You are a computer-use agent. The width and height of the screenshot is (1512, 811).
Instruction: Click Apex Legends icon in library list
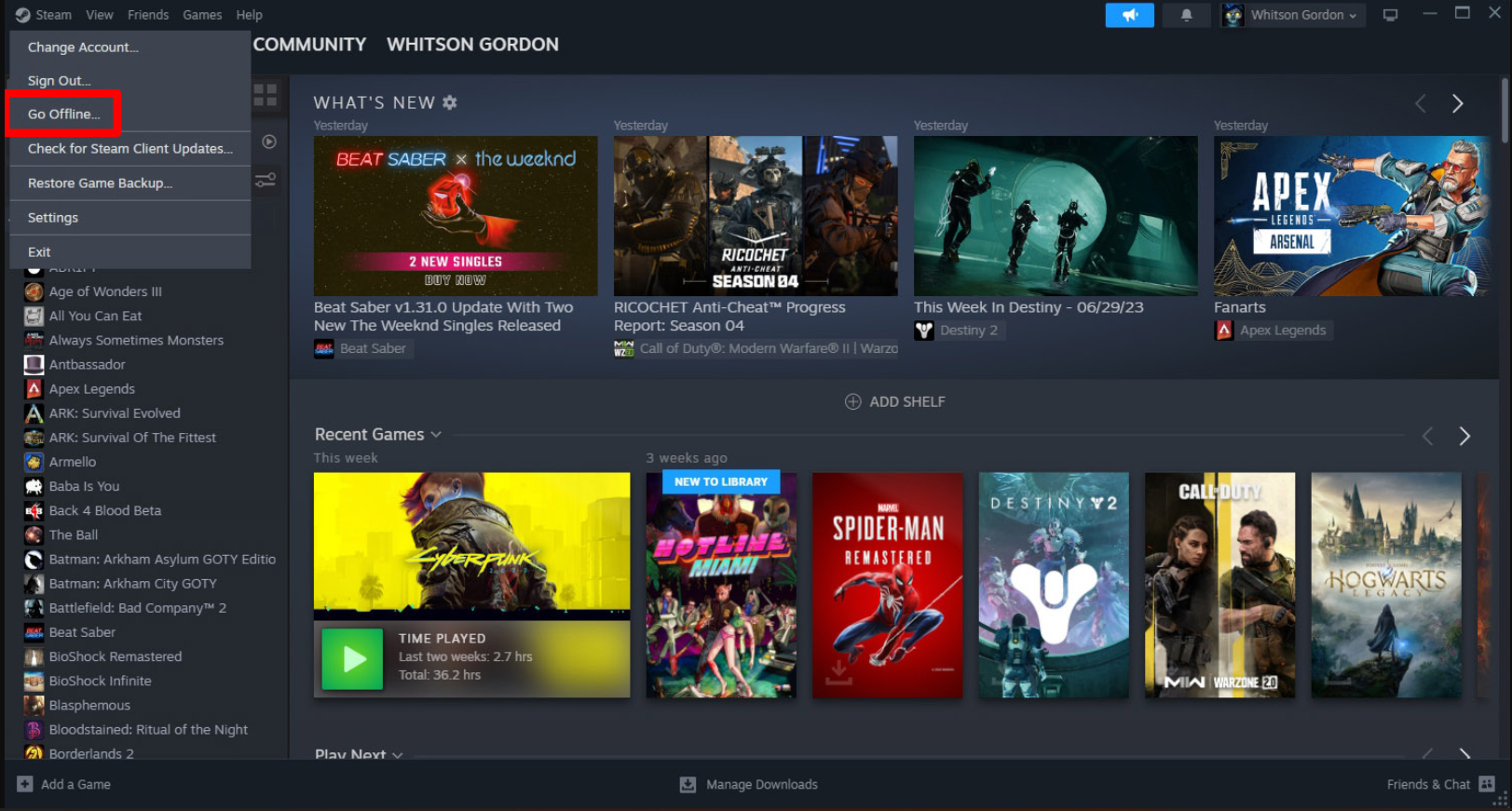pyautogui.click(x=34, y=388)
